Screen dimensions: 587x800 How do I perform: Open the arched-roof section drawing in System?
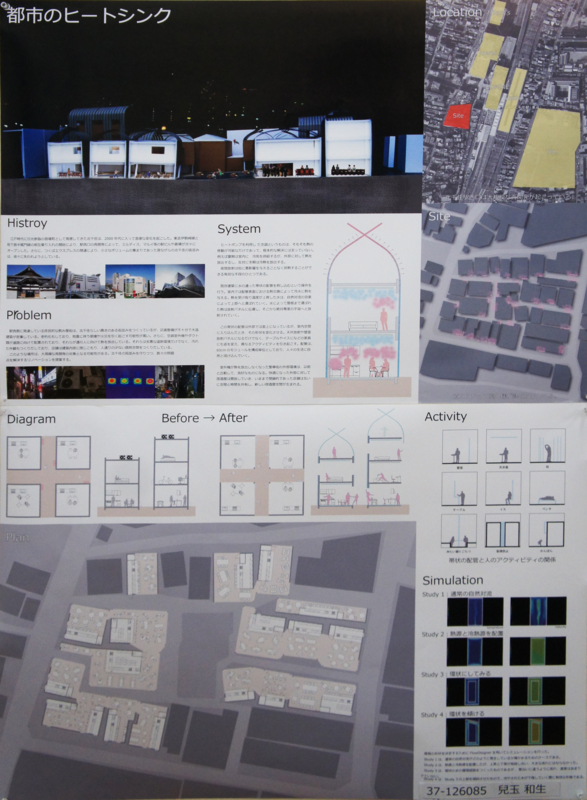click(x=362, y=309)
